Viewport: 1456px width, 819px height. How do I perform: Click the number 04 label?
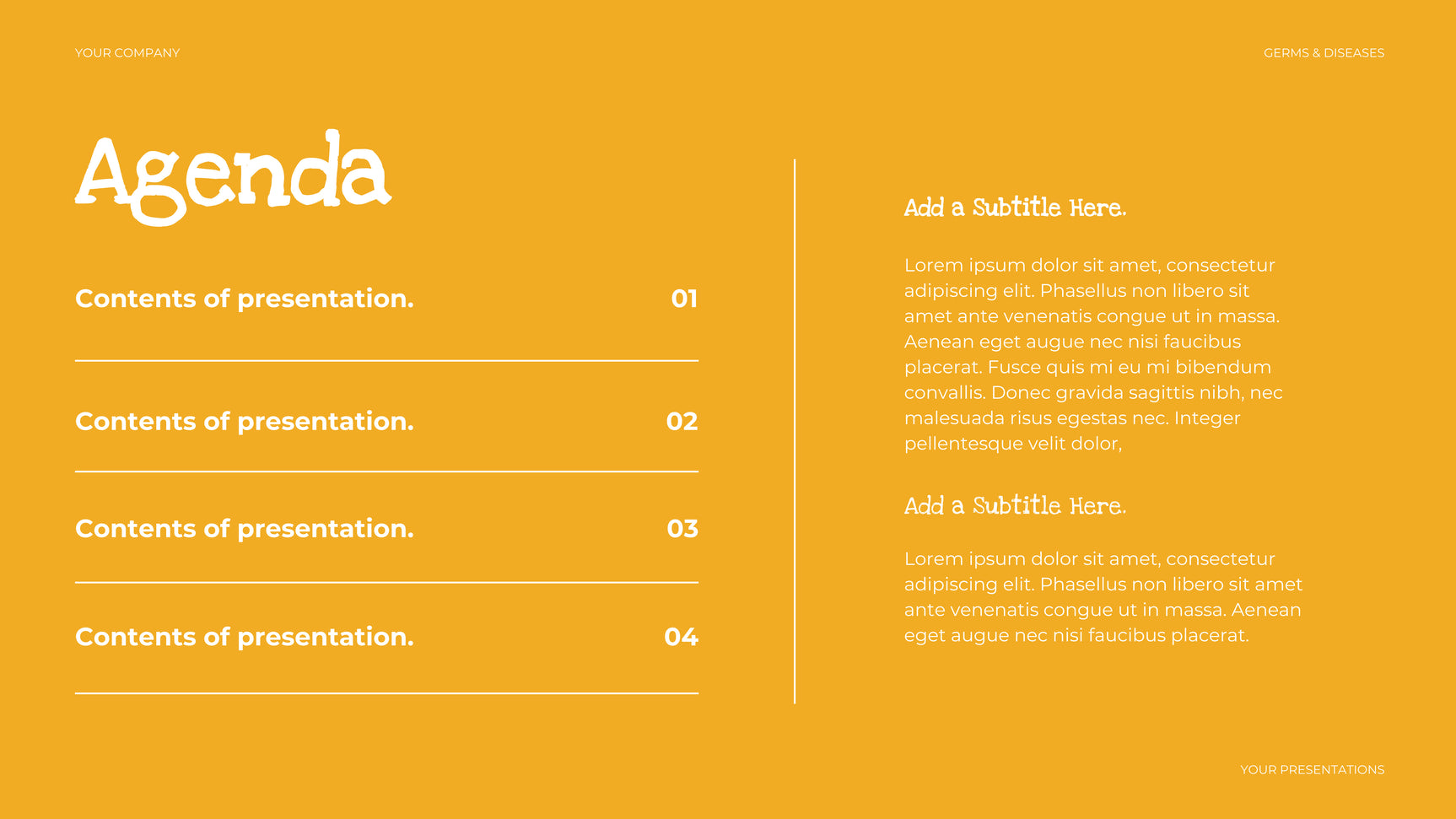tap(681, 636)
